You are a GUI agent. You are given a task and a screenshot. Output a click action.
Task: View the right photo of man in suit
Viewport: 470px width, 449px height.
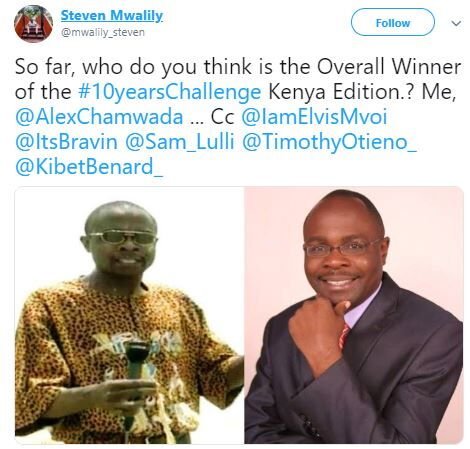click(x=354, y=315)
